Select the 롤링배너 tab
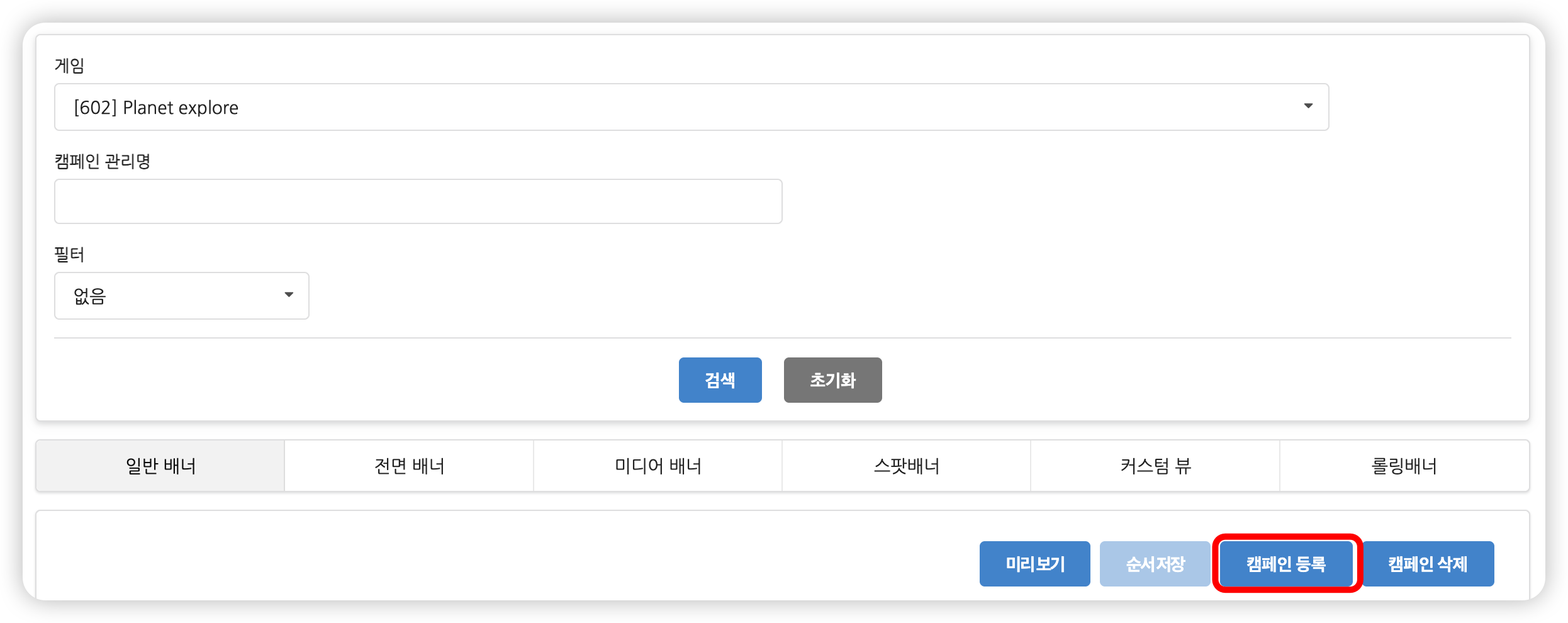Image resolution: width=1568 pixels, height=623 pixels. tap(1404, 466)
